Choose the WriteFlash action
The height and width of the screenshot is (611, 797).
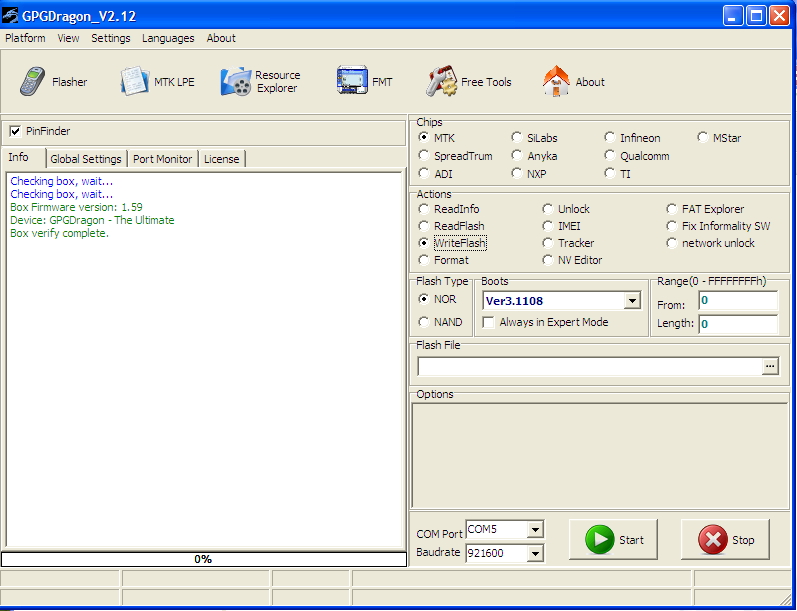click(x=423, y=243)
